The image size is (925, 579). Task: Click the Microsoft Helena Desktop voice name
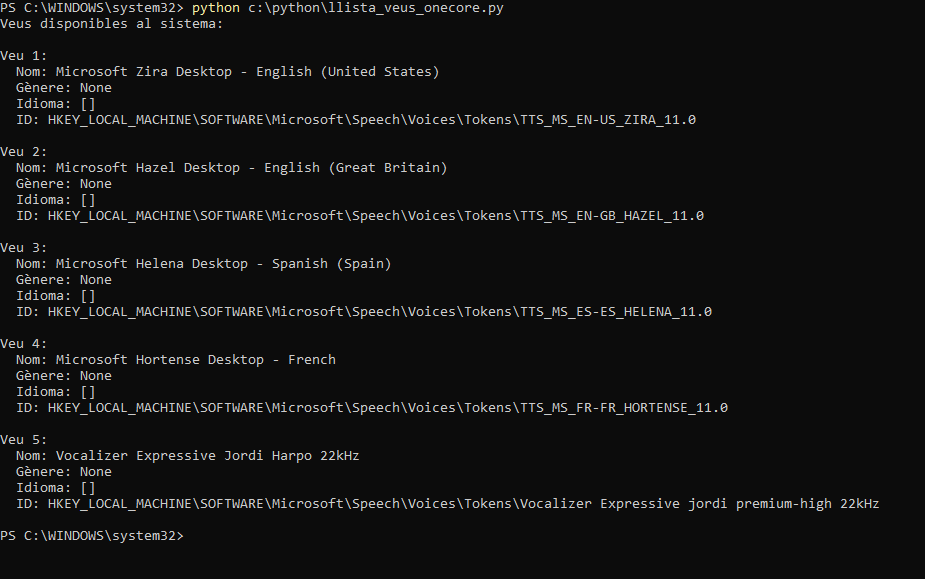[x=223, y=264]
